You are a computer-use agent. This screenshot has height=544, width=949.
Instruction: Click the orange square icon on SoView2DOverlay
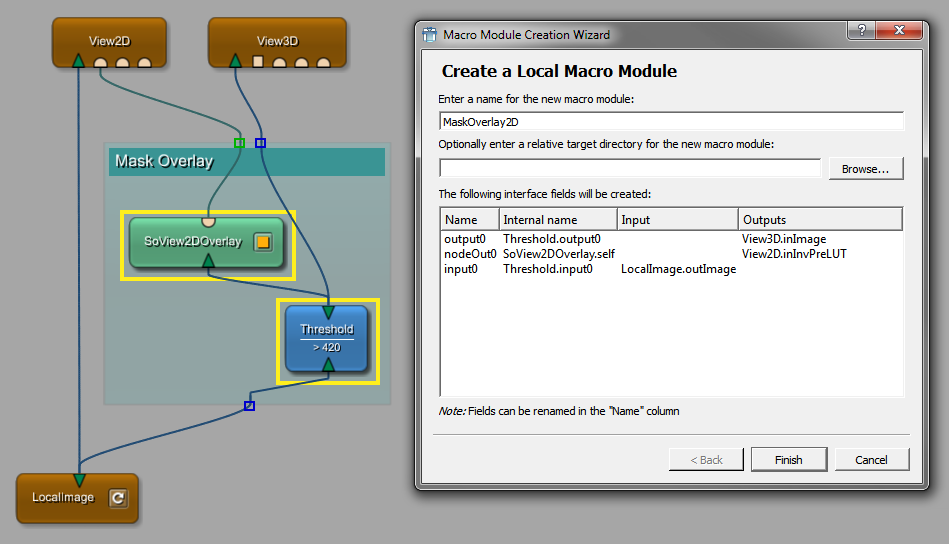pos(263,242)
